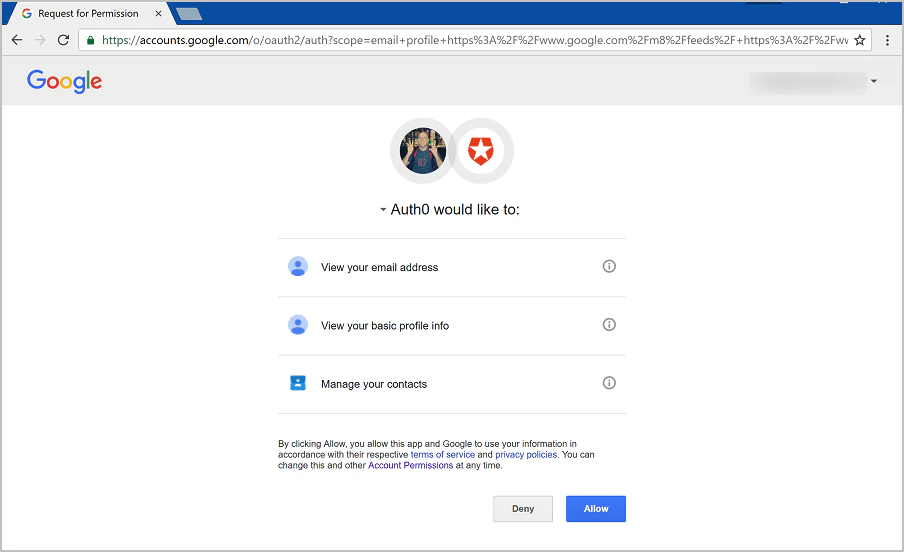Click the View your email address text

tap(379, 268)
